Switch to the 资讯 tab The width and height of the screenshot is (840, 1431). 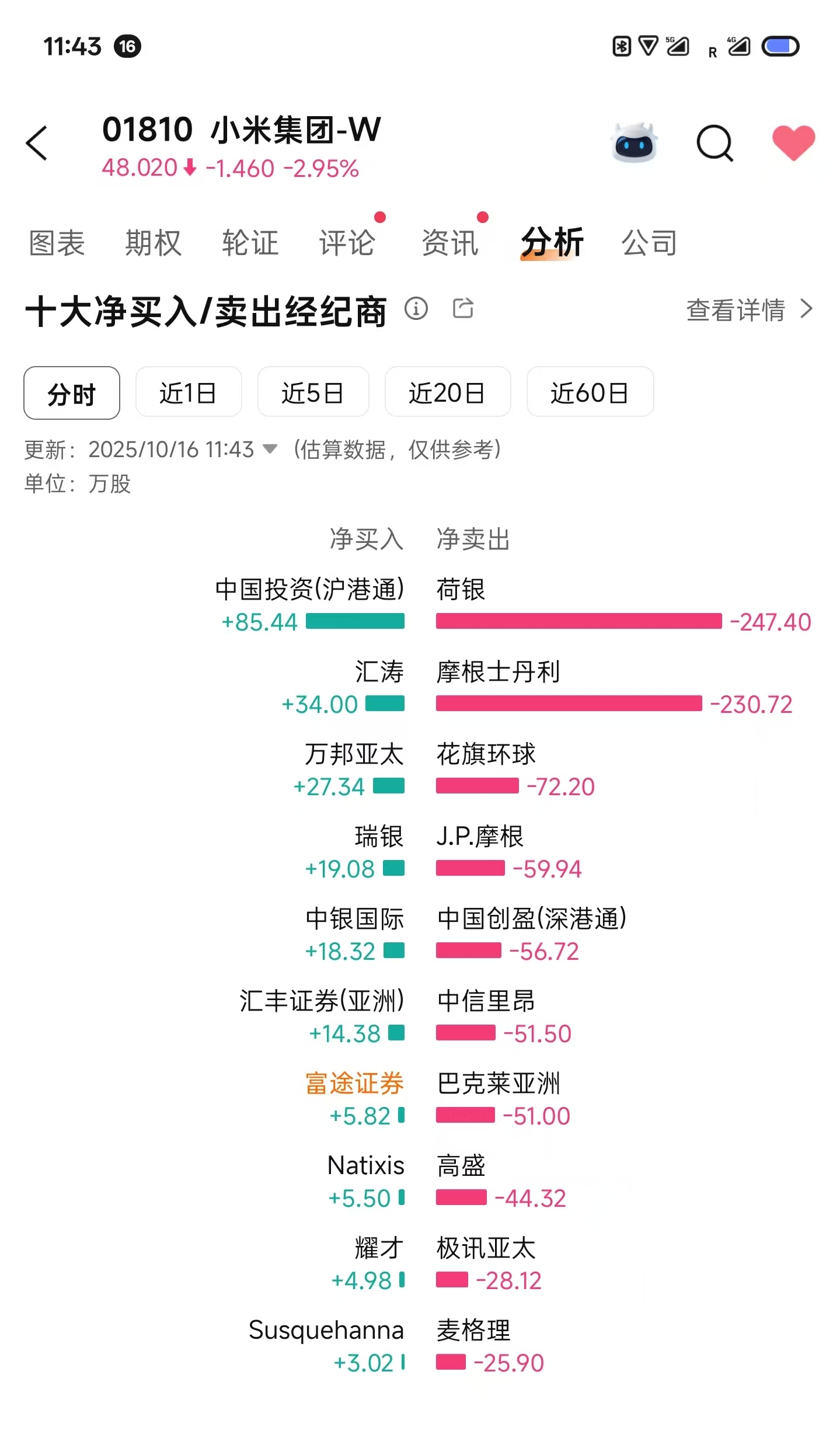[x=450, y=242]
